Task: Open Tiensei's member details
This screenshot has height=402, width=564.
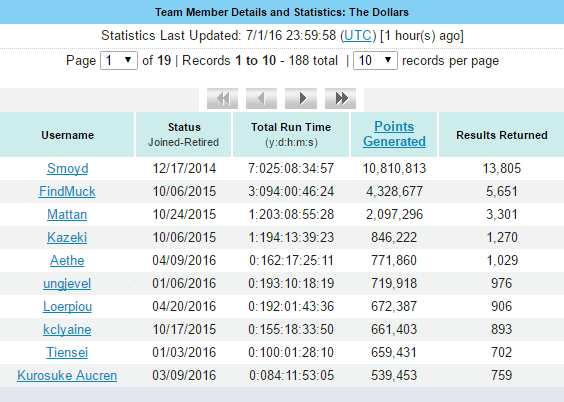Action: [67, 352]
